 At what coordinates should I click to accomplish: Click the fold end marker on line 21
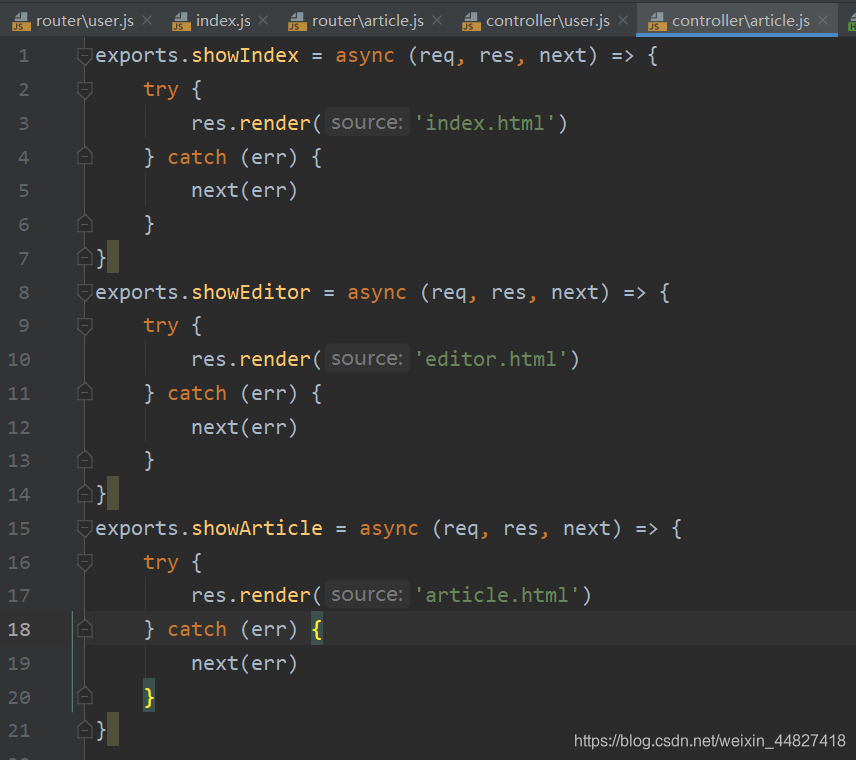point(85,730)
